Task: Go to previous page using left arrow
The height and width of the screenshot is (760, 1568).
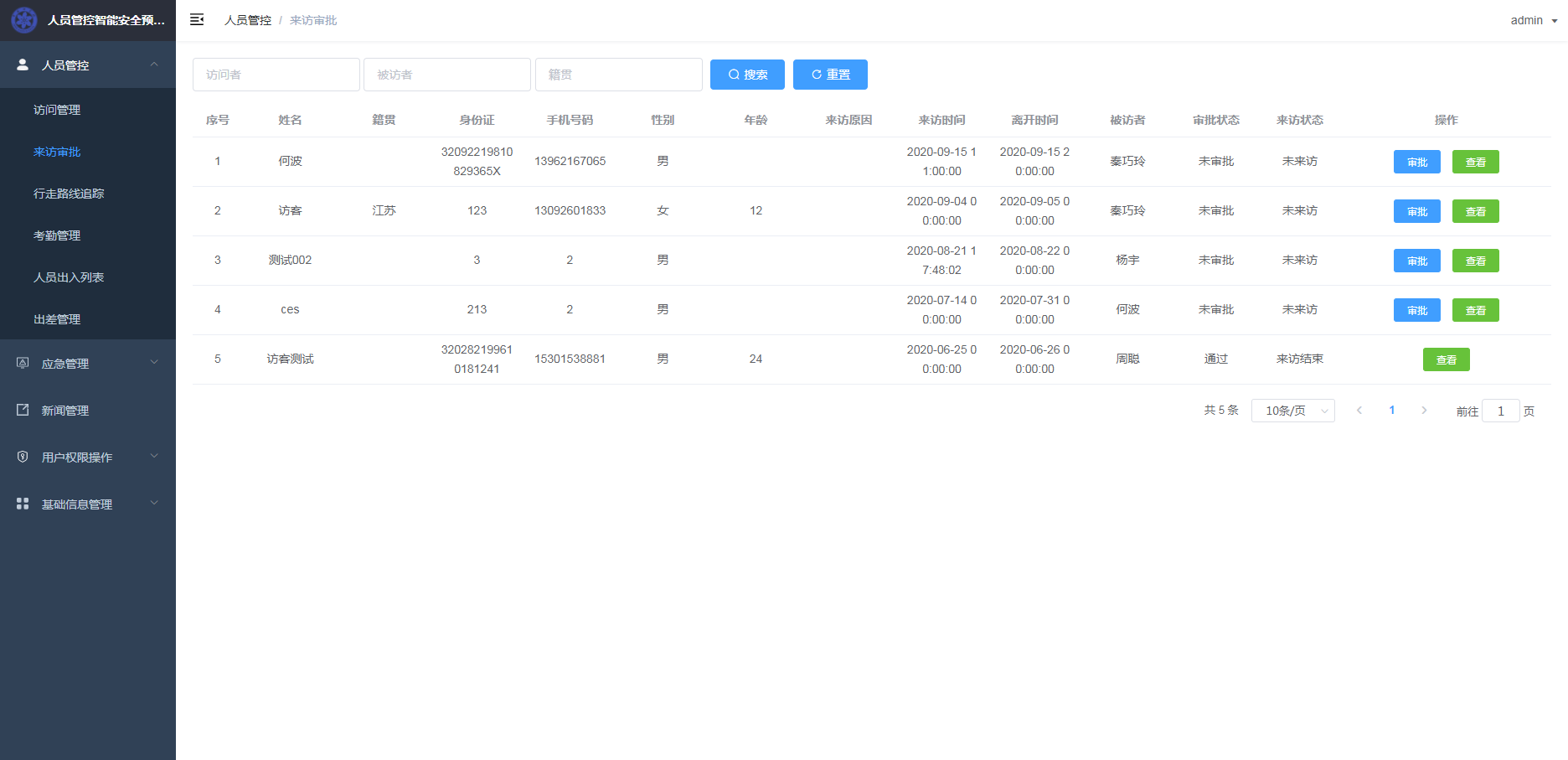Action: point(1359,411)
